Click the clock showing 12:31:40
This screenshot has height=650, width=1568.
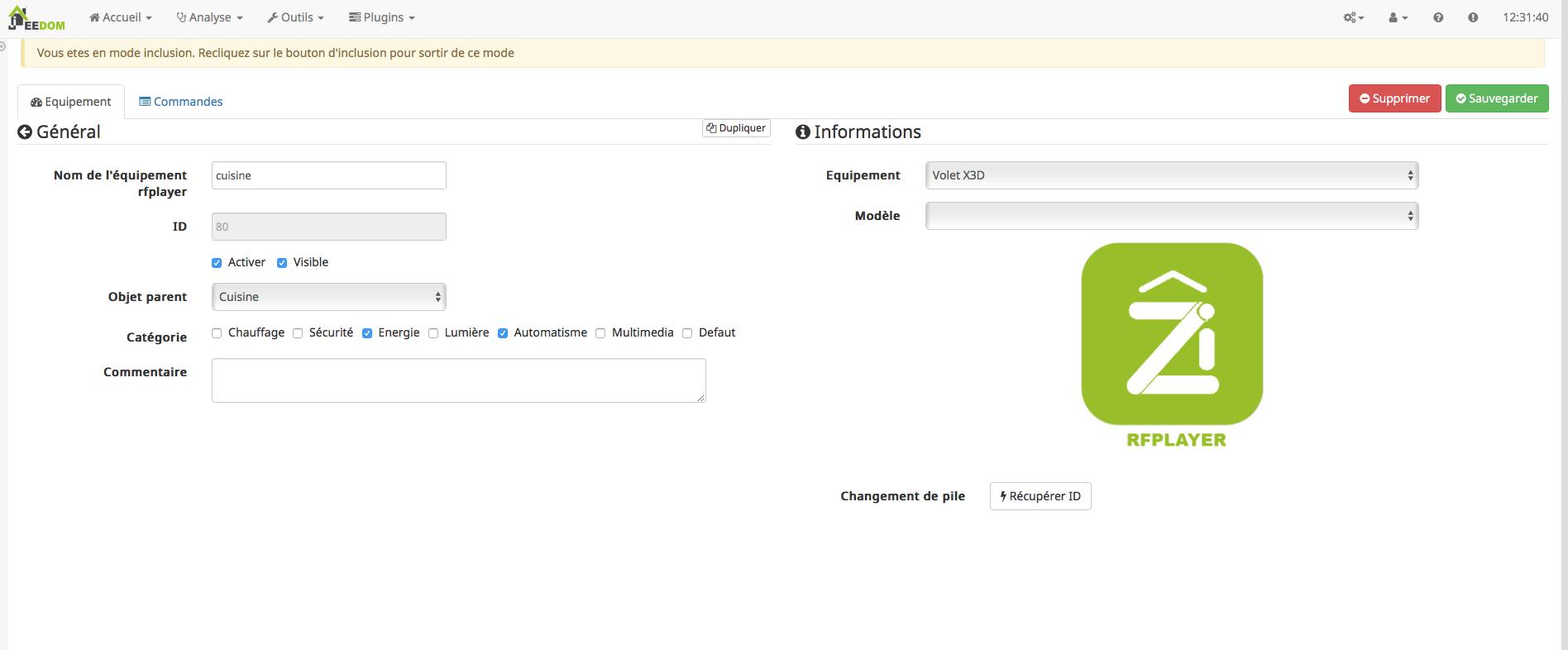tap(1526, 17)
